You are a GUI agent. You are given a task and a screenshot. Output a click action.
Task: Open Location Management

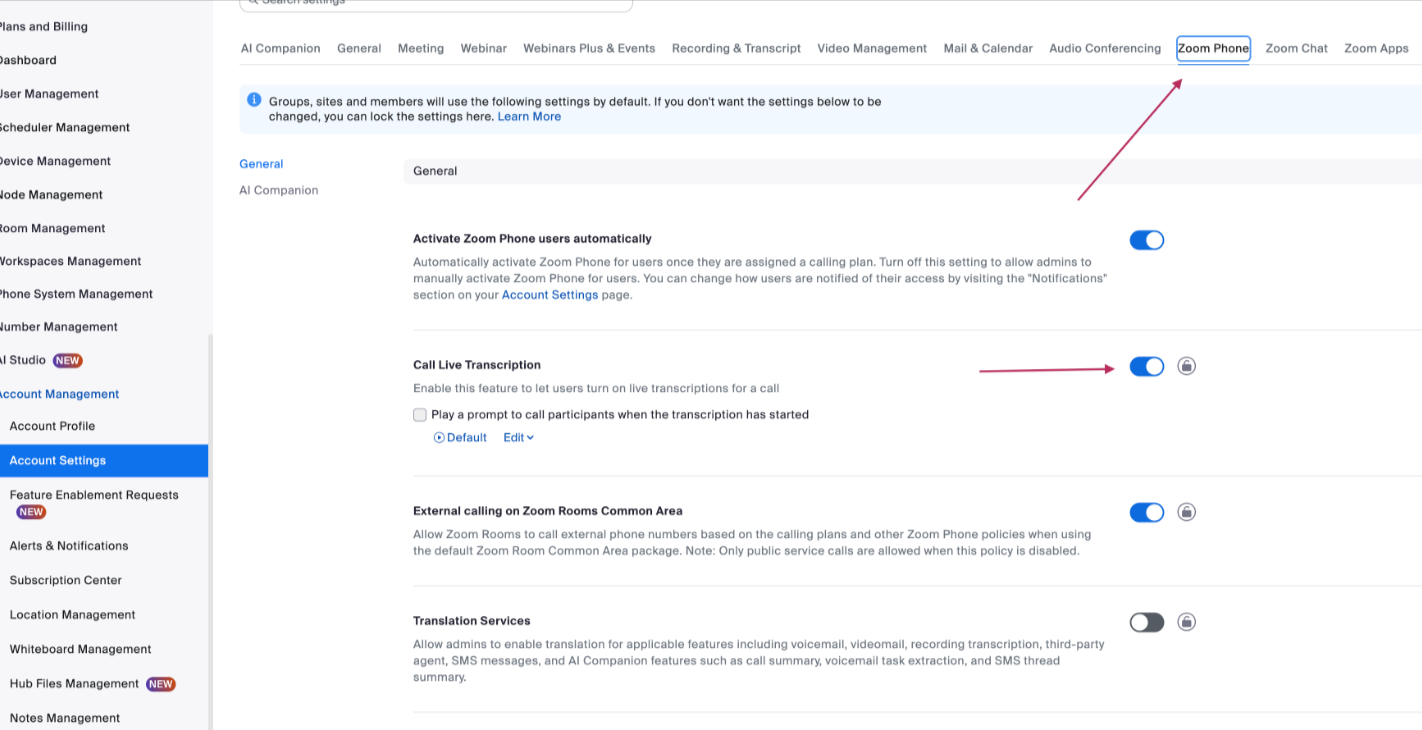[72, 615]
